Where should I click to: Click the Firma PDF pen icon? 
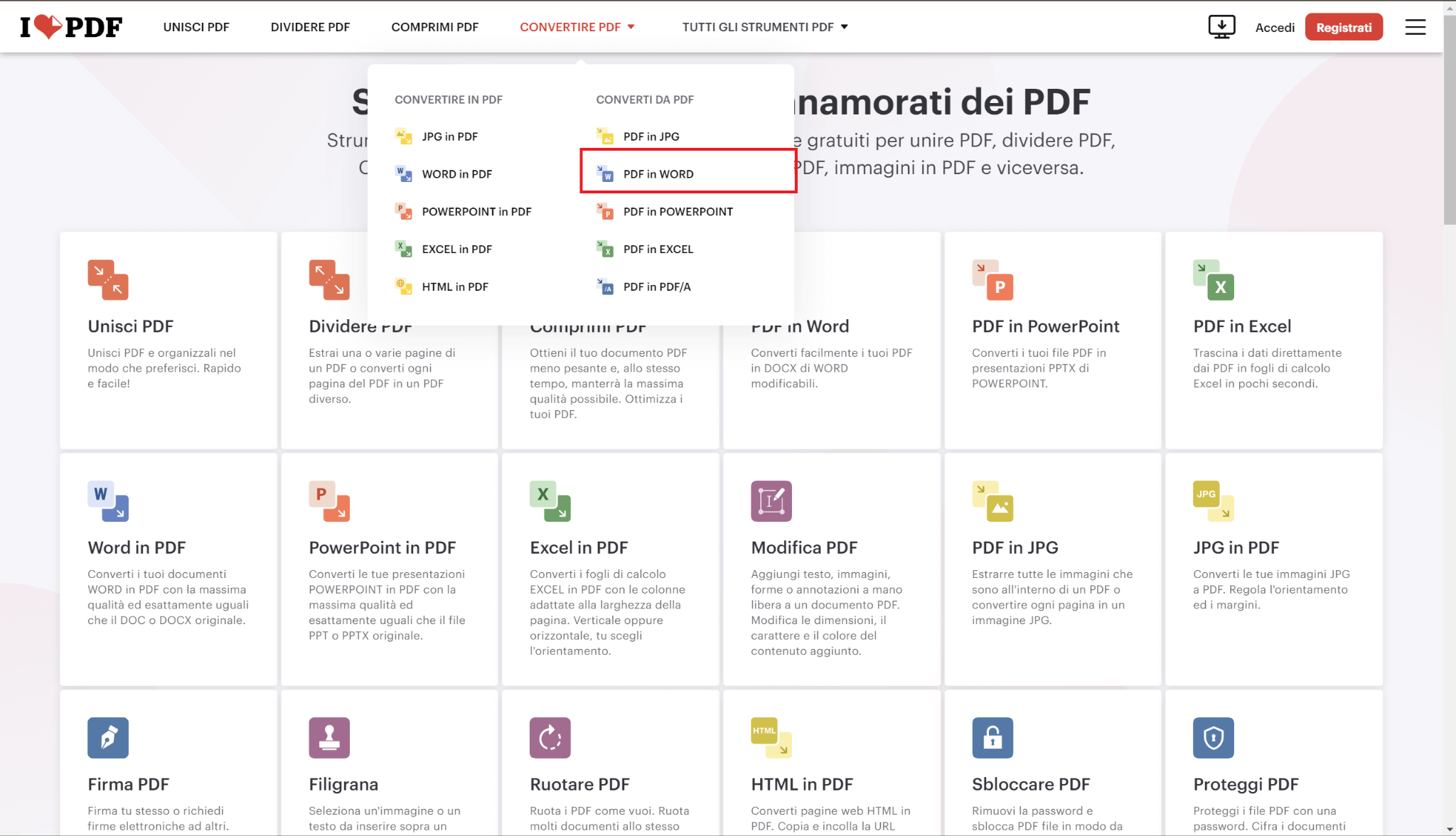(x=108, y=738)
